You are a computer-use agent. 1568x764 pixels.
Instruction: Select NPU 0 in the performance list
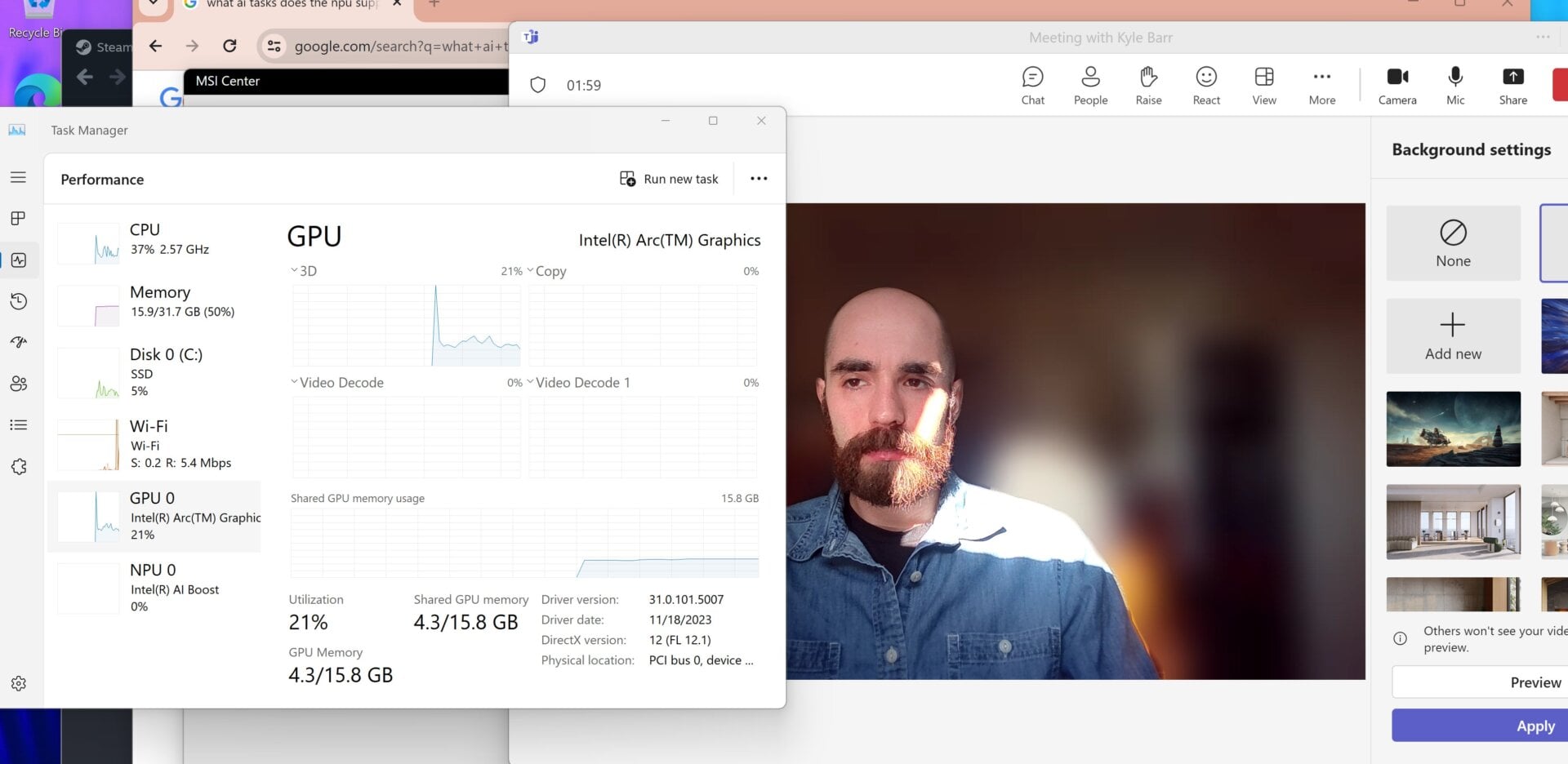tap(155, 588)
